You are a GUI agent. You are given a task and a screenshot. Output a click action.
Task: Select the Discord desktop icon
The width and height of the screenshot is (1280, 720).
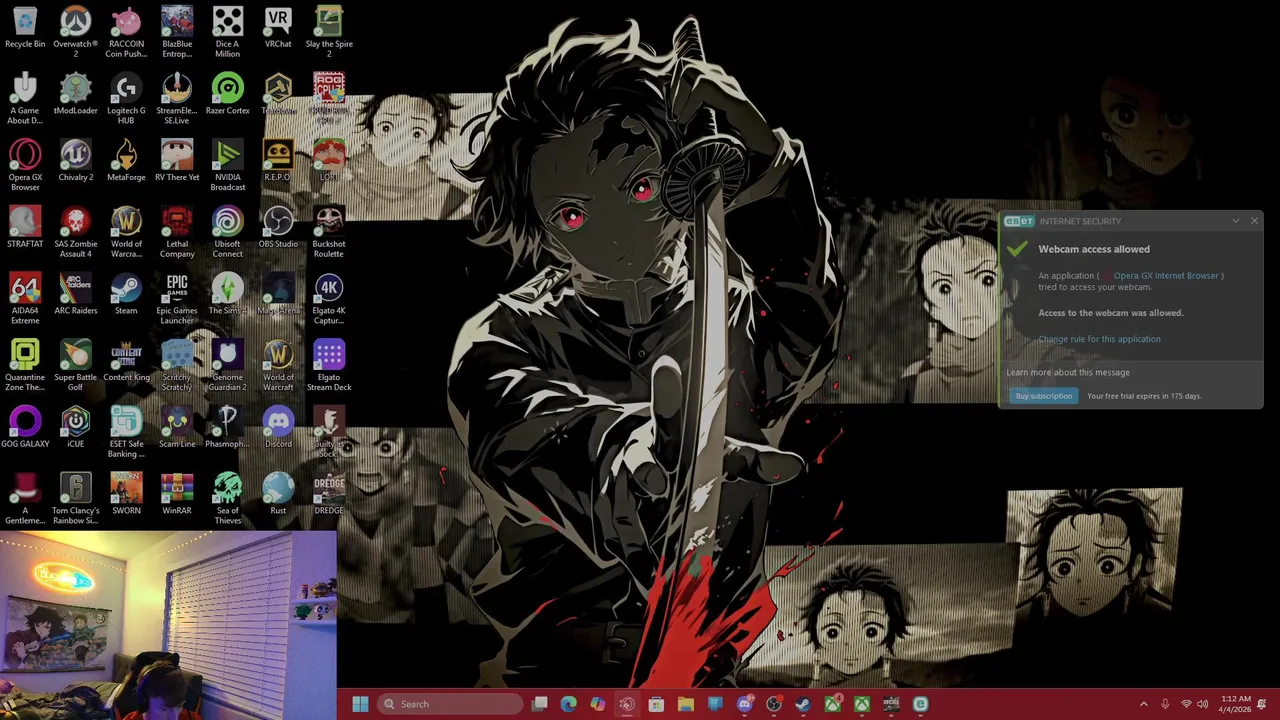click(x=278, y=427)
